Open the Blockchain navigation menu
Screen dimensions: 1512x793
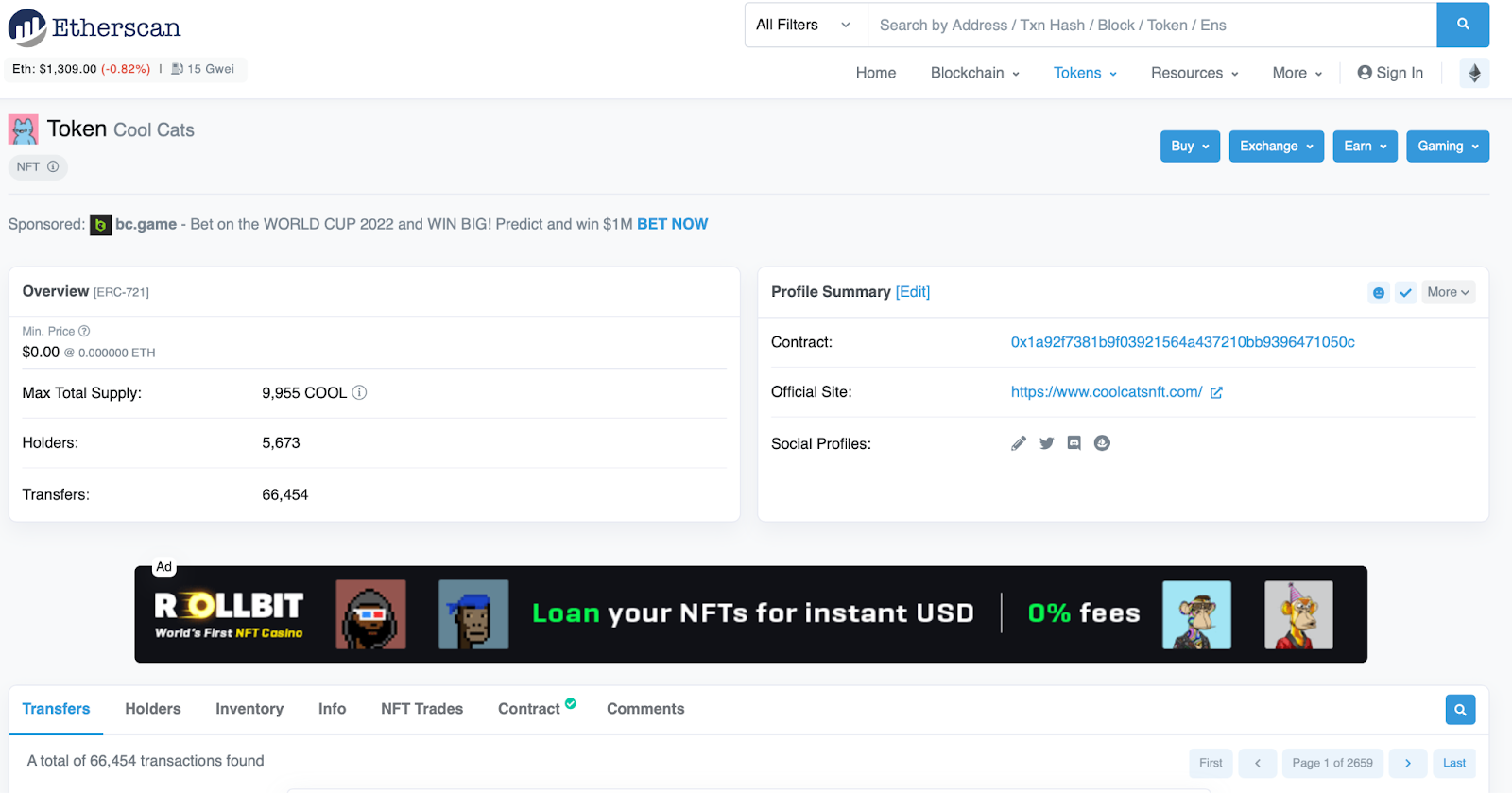[974, 73]
